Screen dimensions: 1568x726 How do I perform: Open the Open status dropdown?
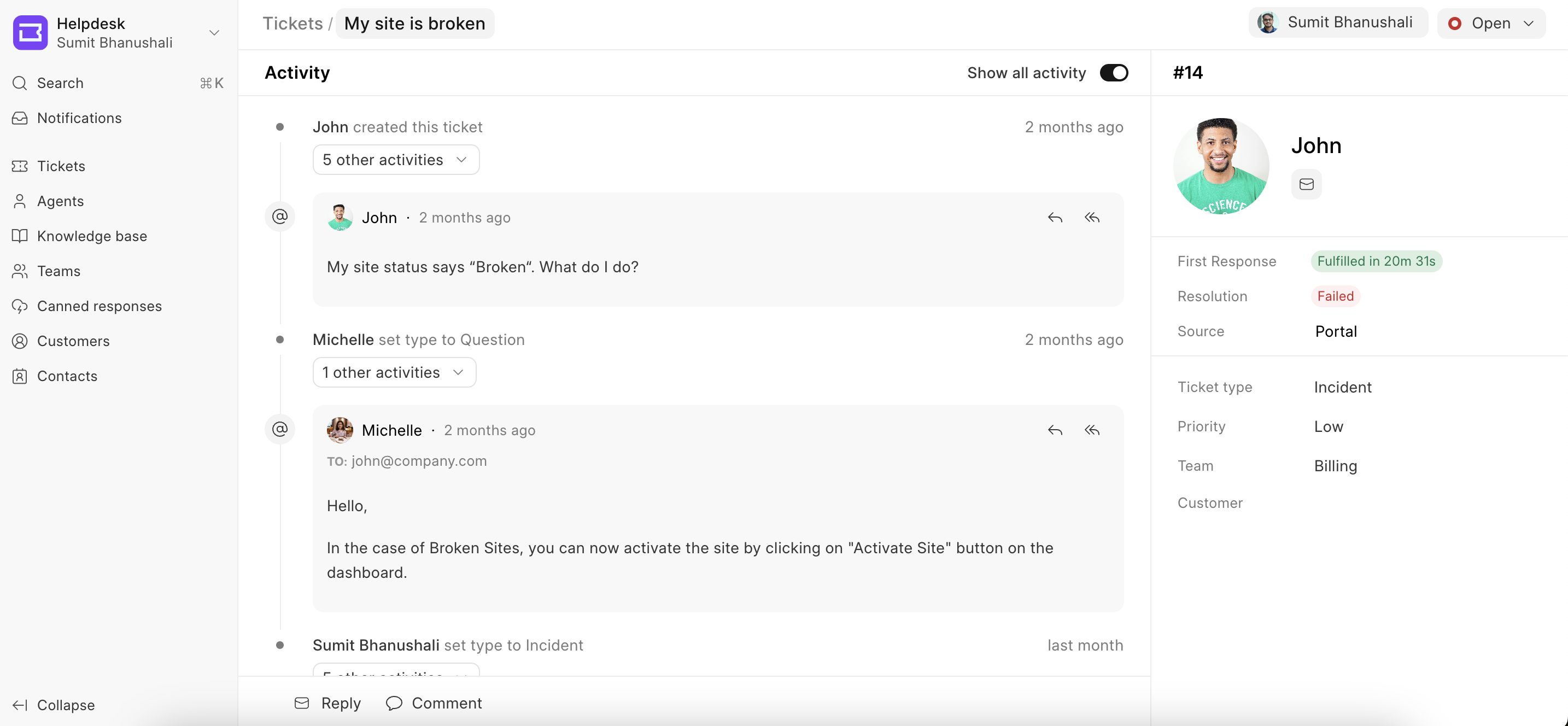(1491, 23)
